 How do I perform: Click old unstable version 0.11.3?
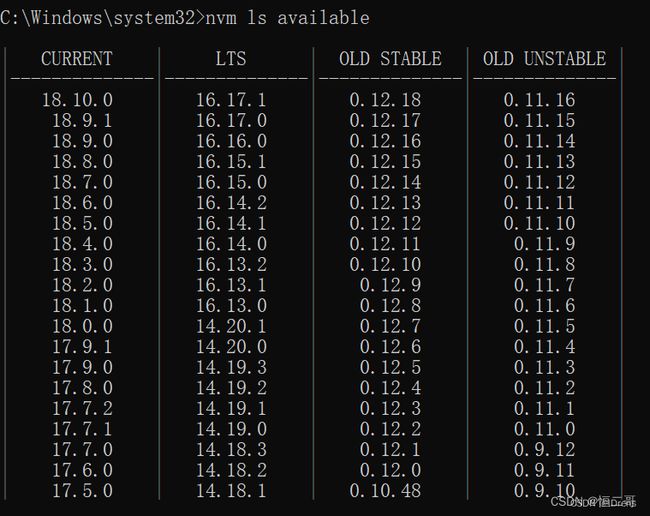(545, 367)
